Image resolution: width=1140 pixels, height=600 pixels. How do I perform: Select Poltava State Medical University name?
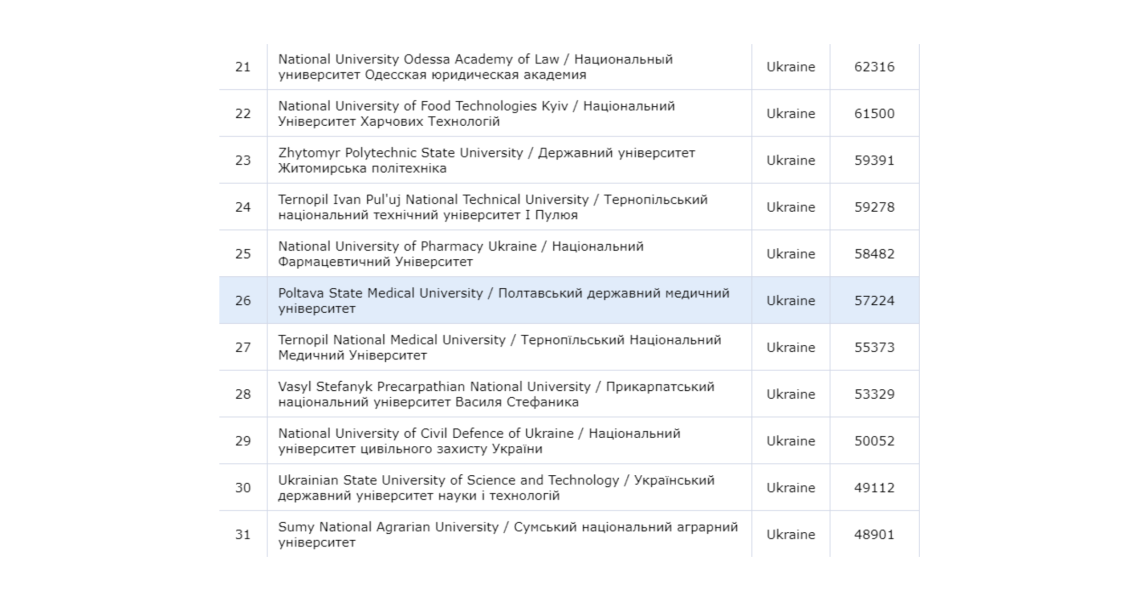[503, 300]
